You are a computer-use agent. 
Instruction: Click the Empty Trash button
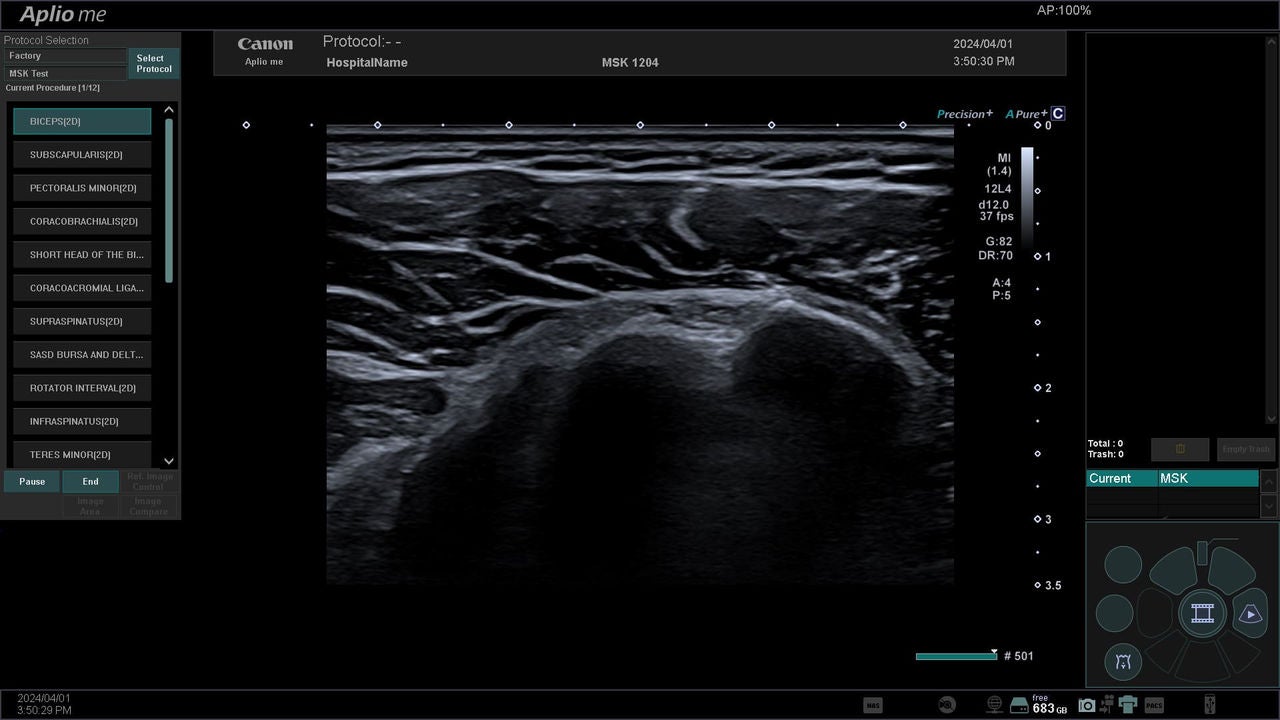pos(1246,449)
